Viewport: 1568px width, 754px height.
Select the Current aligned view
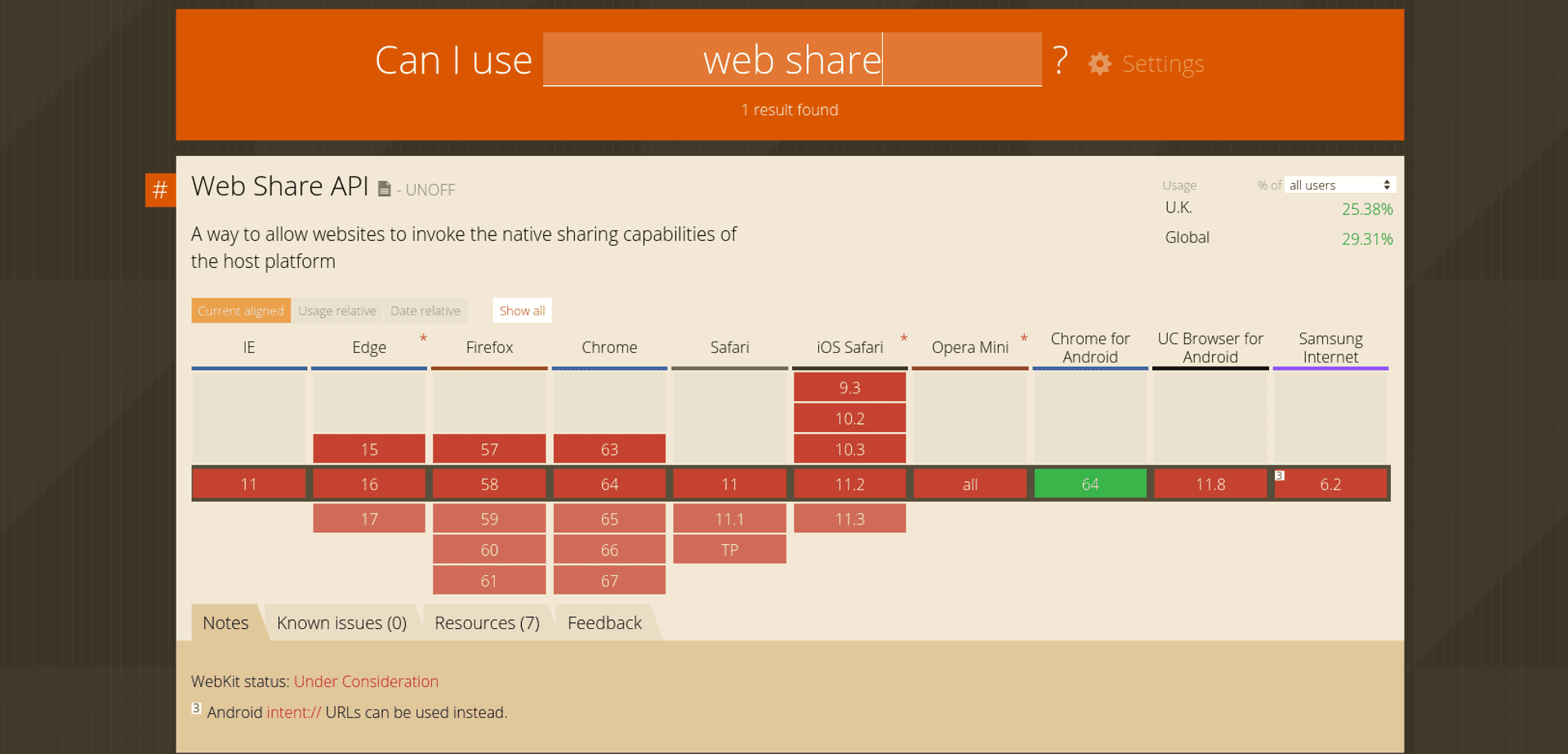click(241, 310)
